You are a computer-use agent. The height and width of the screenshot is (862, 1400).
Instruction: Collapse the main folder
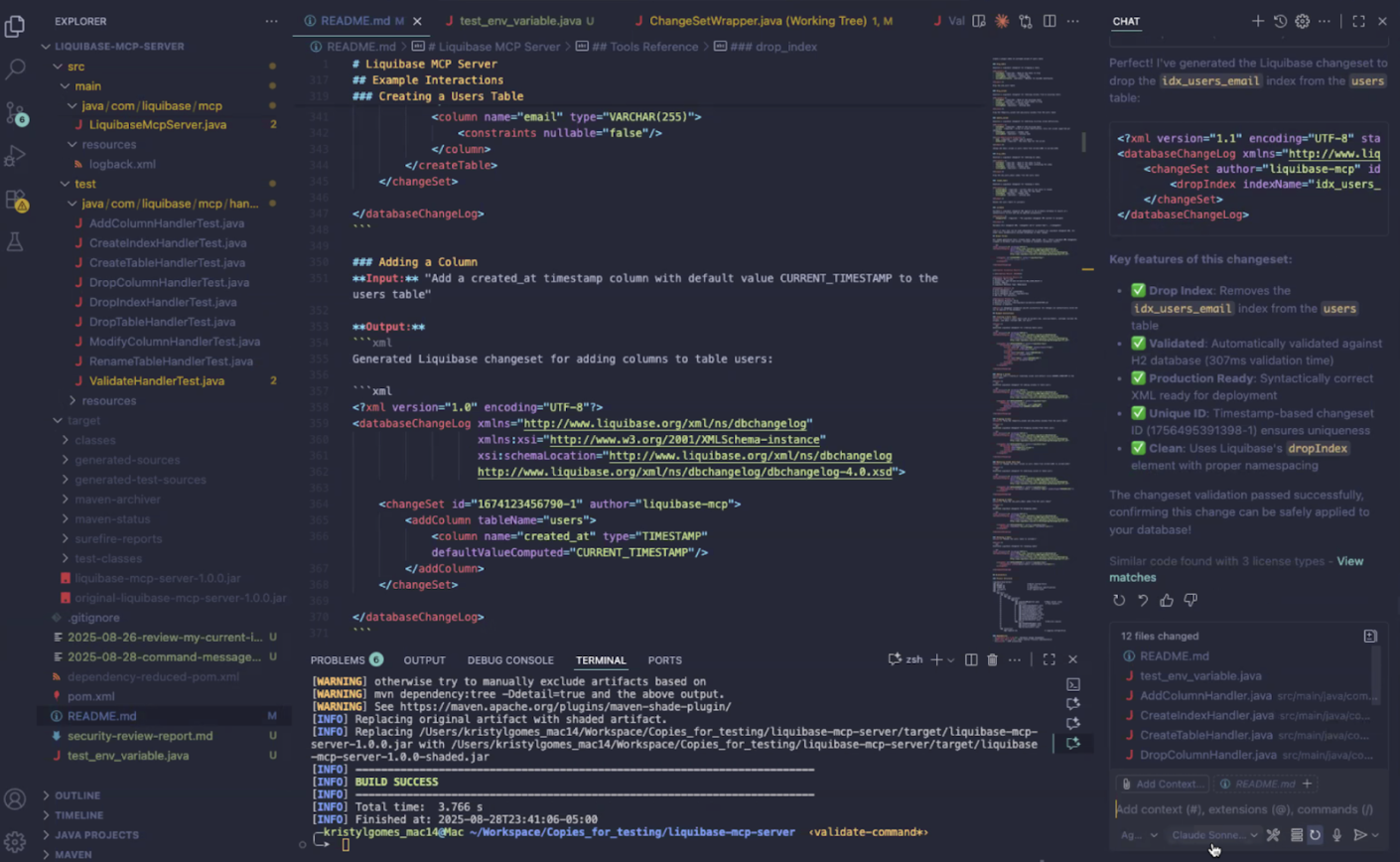[87, 86]
